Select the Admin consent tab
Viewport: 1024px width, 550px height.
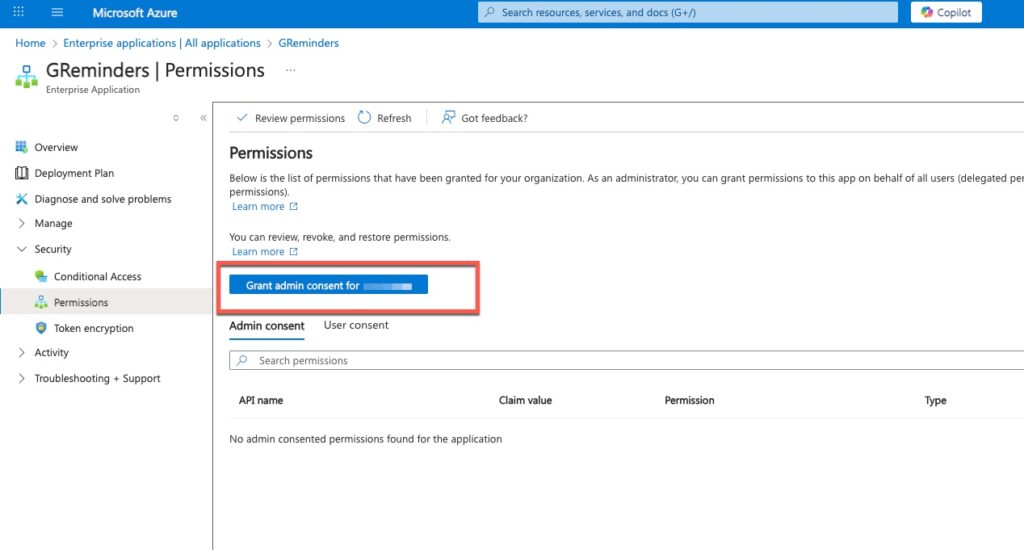click(x=267, y=326)
